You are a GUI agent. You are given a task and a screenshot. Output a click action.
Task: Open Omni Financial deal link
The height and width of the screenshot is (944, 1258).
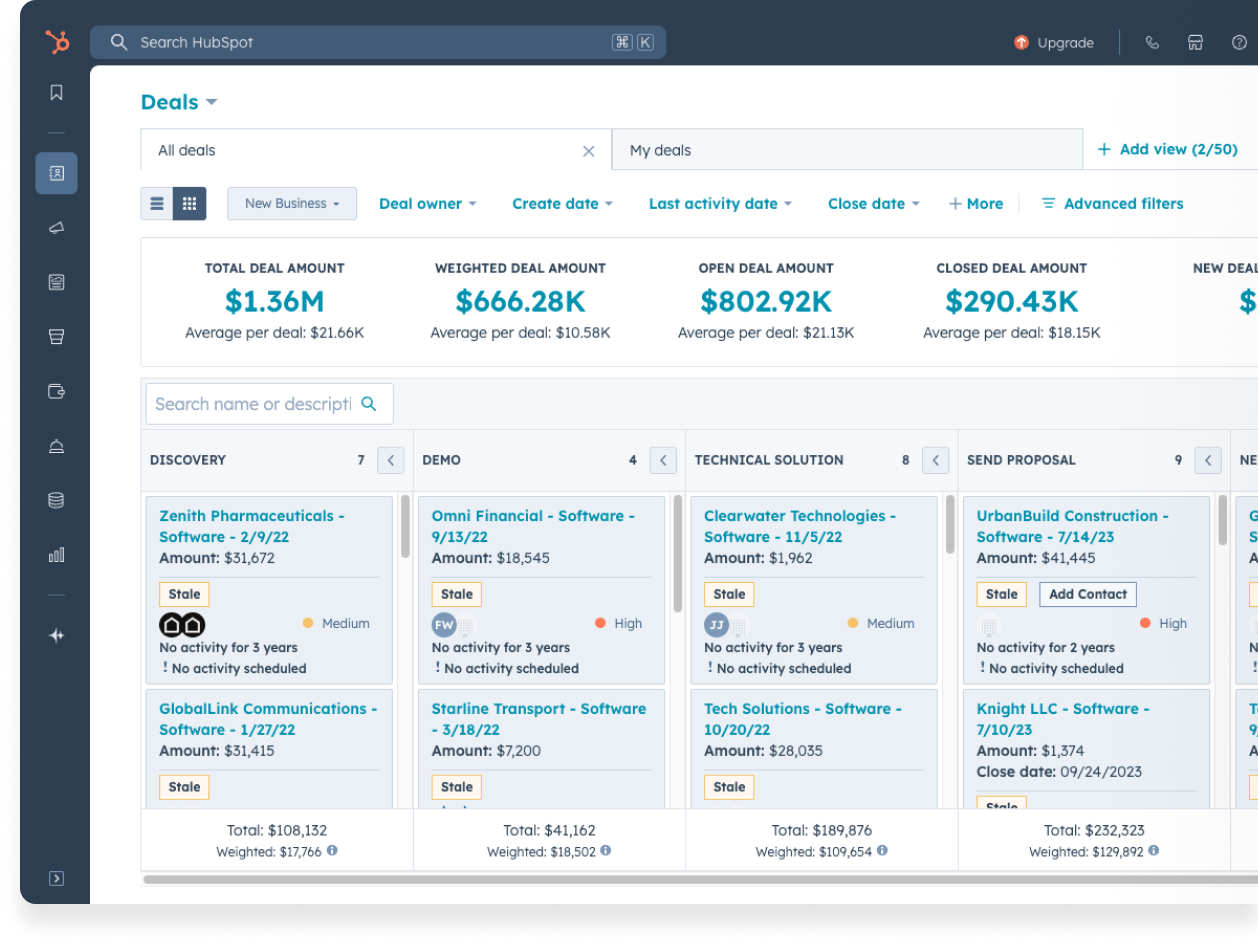coord(533,526)
